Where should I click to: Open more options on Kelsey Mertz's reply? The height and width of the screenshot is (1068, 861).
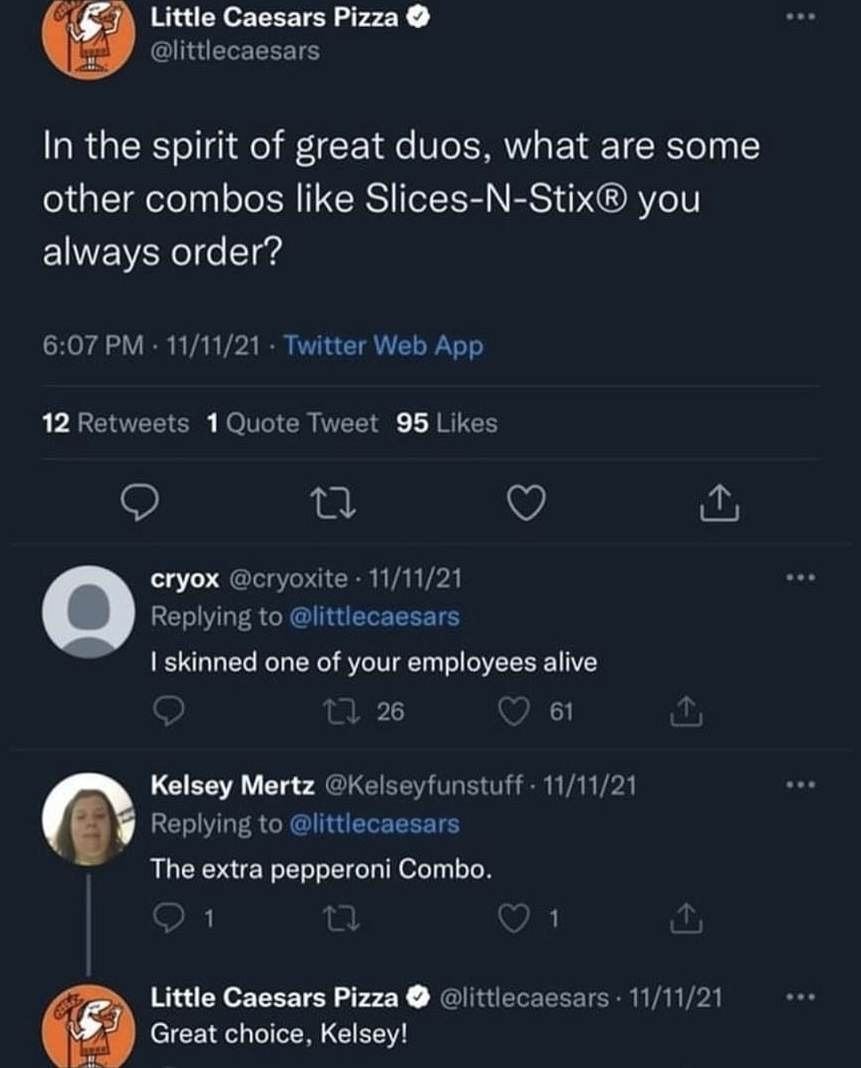click(x=799, y=786)
